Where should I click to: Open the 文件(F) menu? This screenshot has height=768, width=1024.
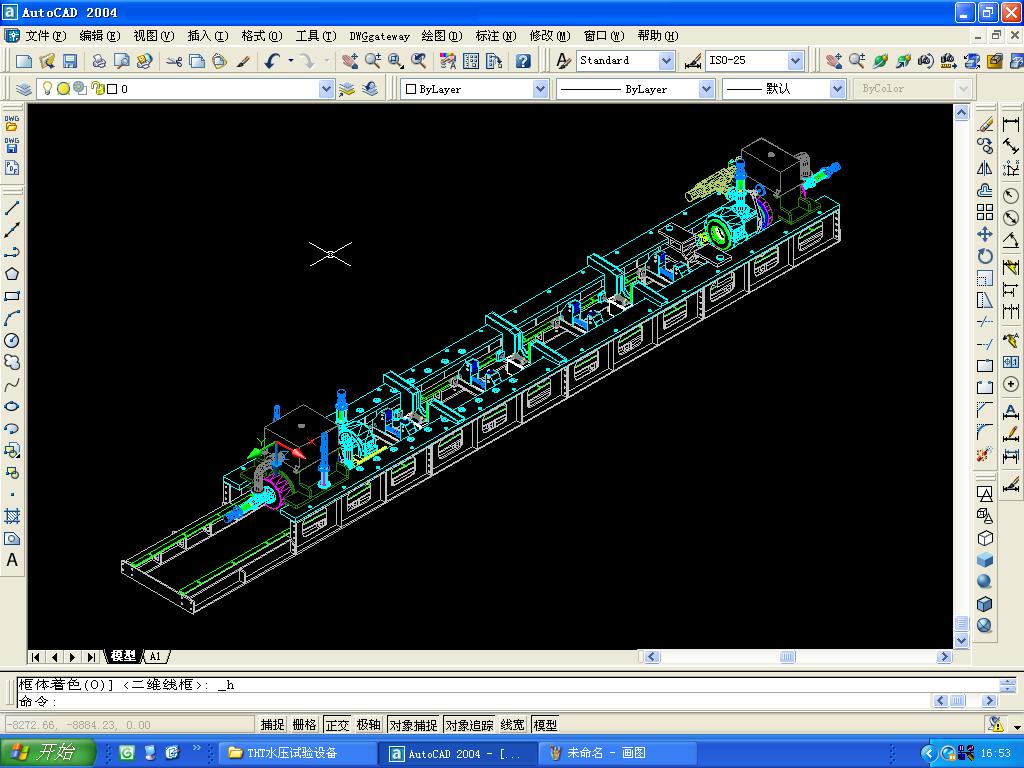(x=46, y=36)
